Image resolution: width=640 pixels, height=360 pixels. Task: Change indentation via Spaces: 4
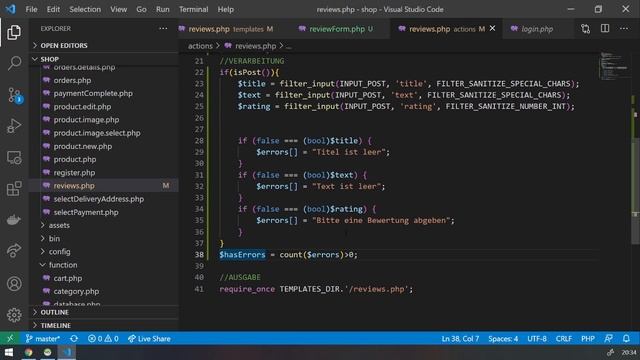click(x=503, y=339)
